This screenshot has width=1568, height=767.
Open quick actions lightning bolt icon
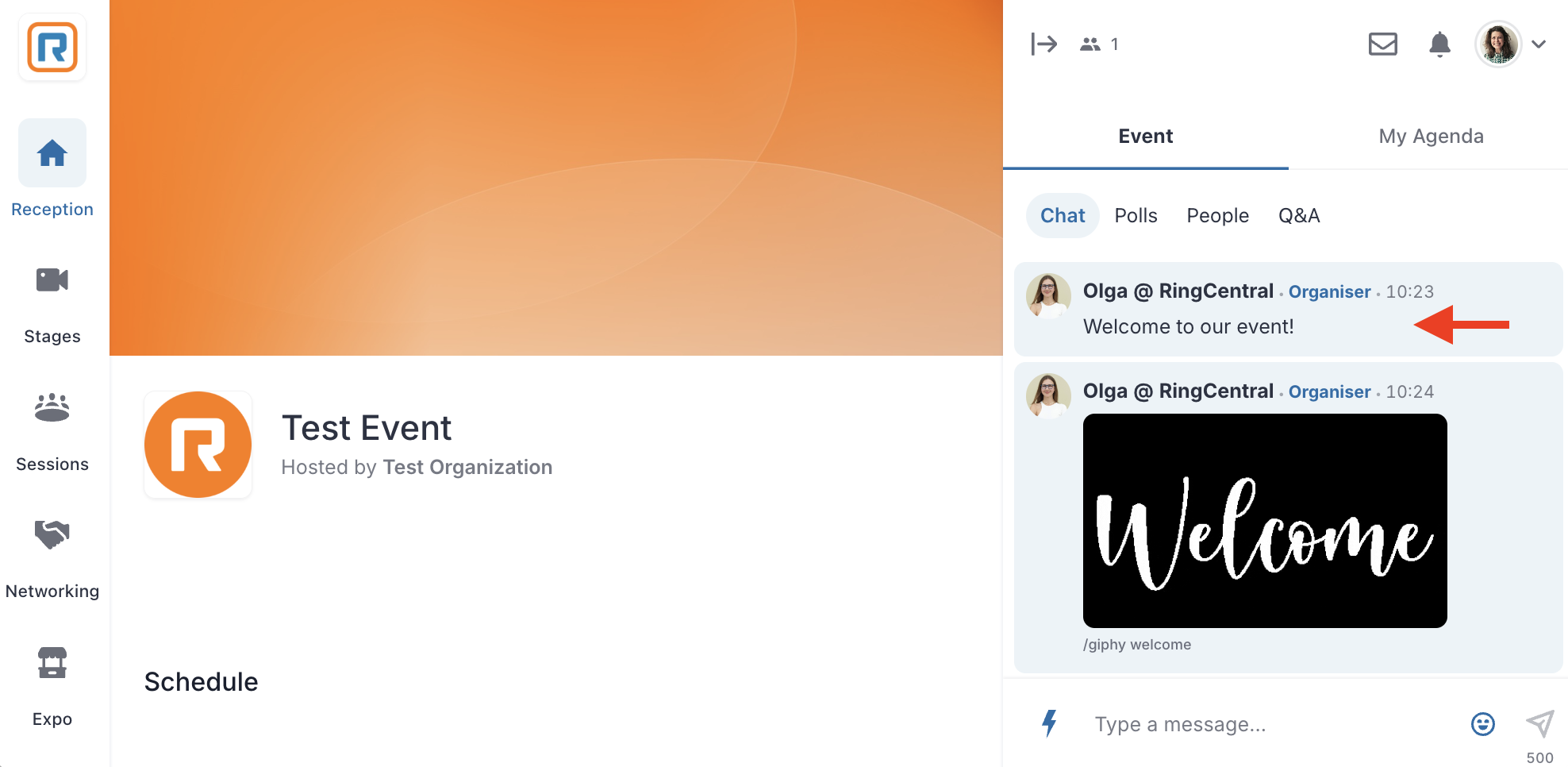[x=1049, y=723]
